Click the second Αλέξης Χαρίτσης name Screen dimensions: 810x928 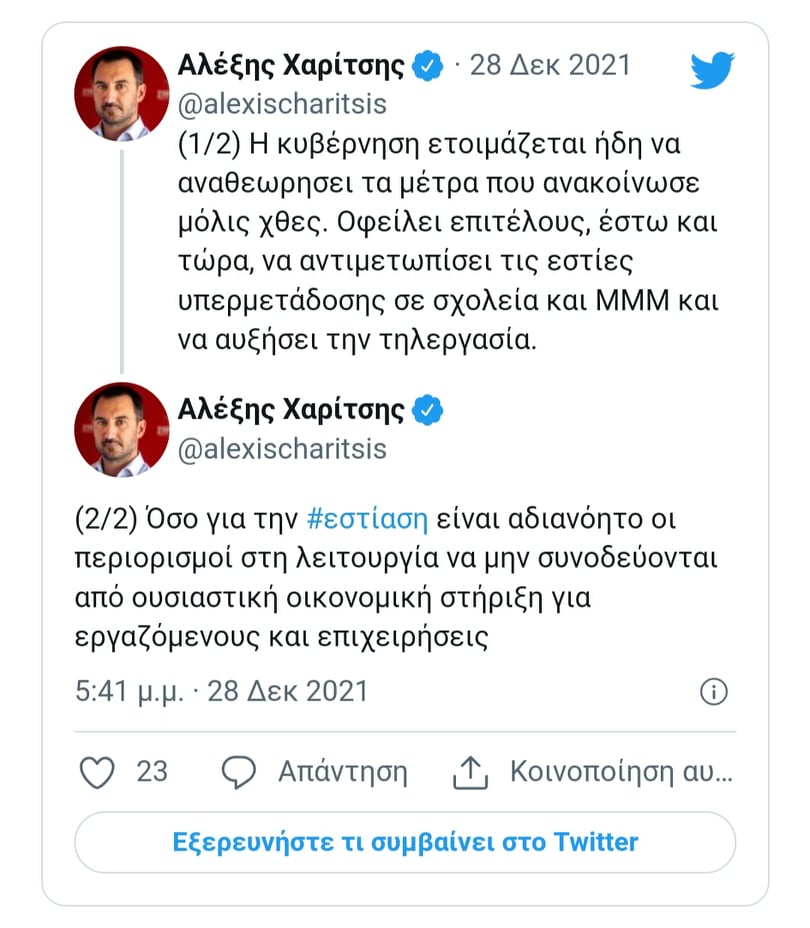[291, 409]
